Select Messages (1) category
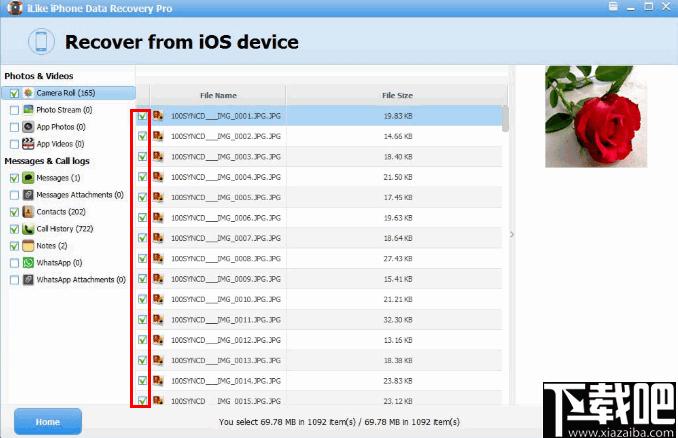This screenshot has width=678, height=438. (x=58, y=178)
